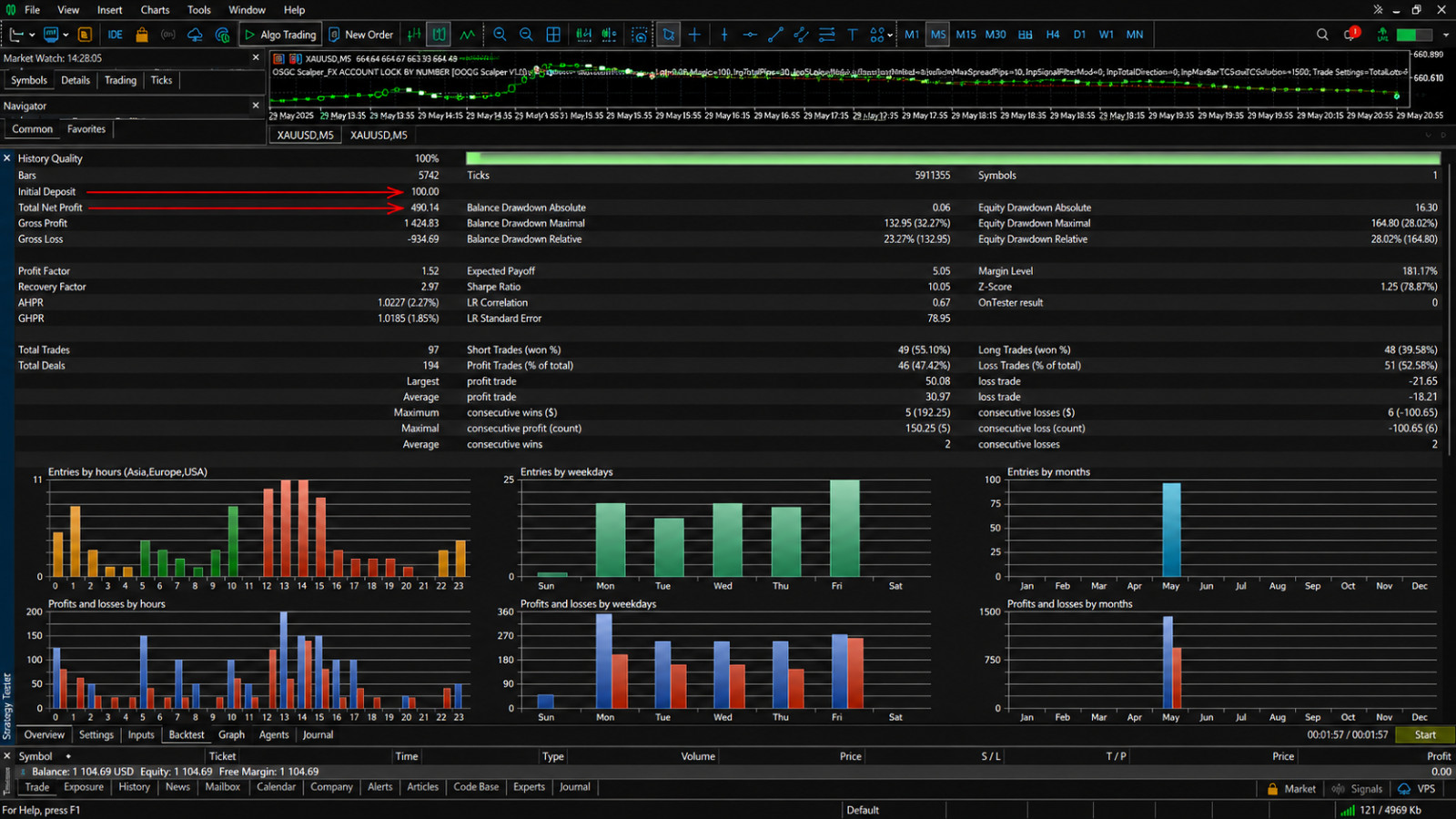Select the vertical line drawing tool
Viewport: 1456px width, 819px height.
coord(724,35)
